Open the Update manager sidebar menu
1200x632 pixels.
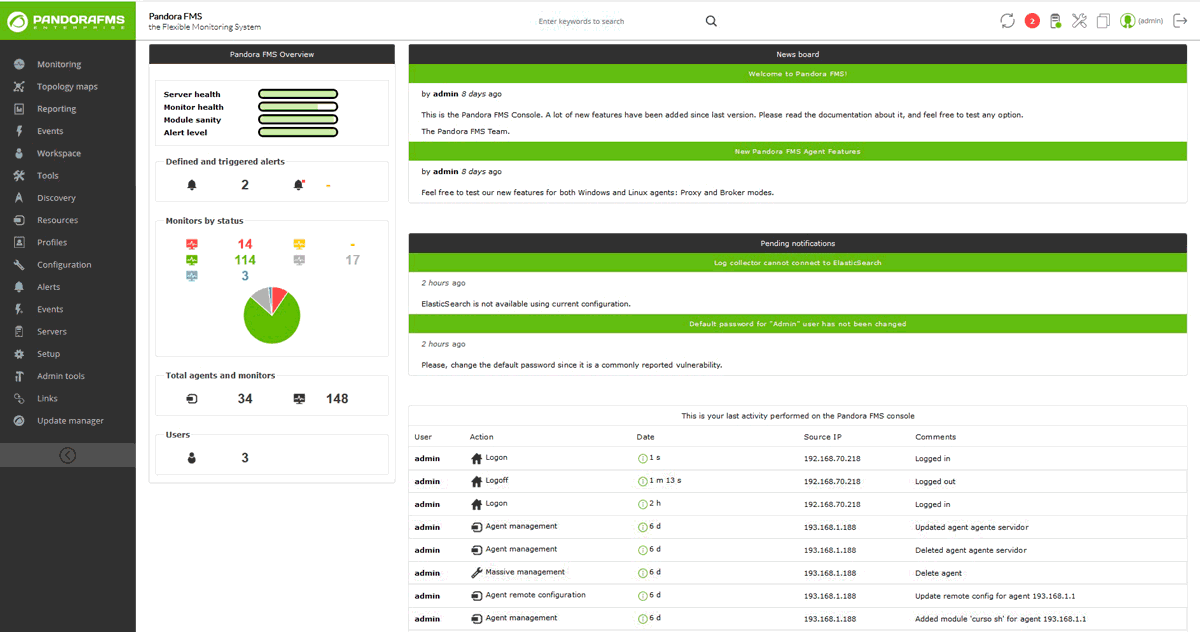pyautogui.click(x=68, y=421)
